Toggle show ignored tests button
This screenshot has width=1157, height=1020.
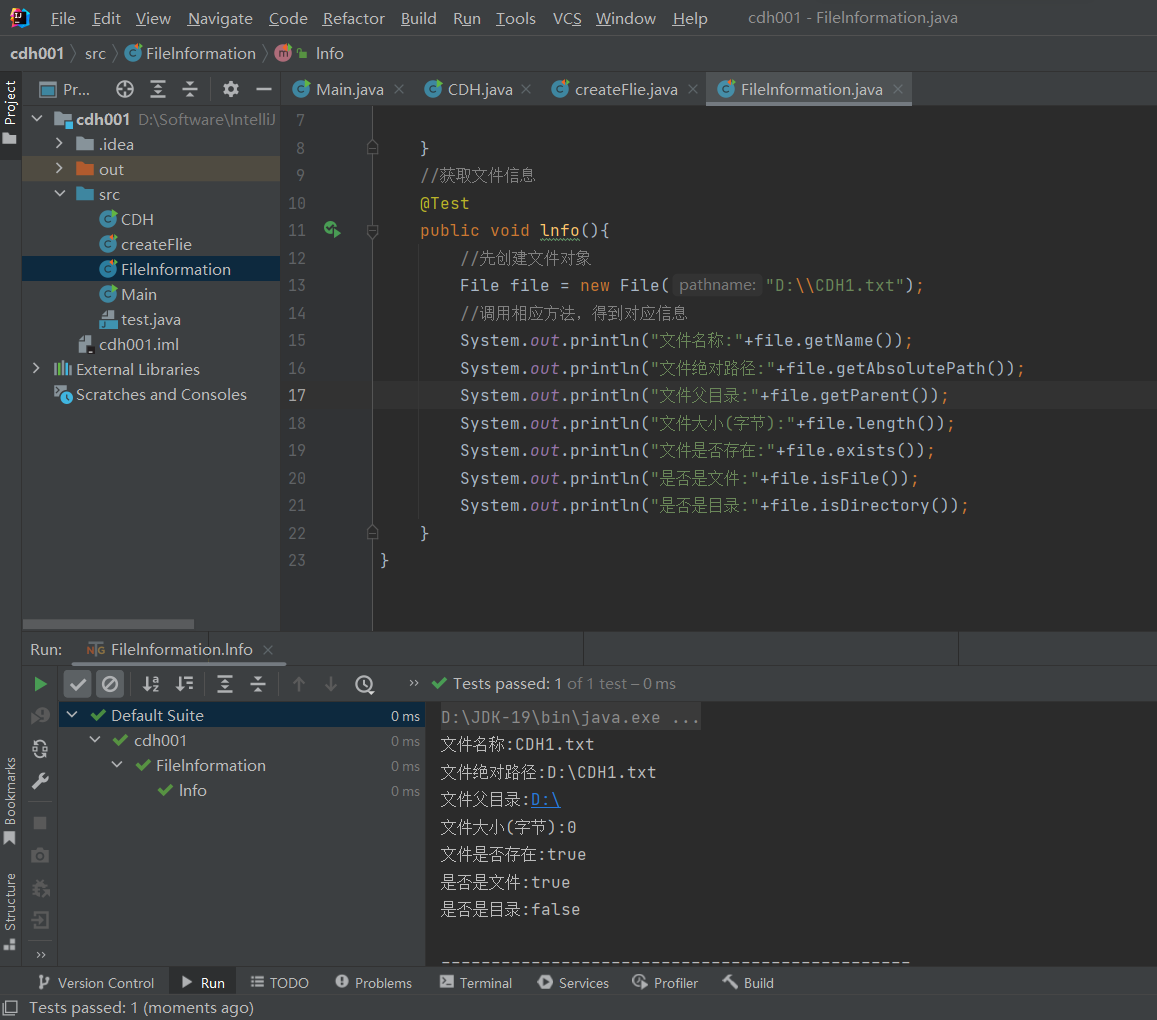point(110,684)
